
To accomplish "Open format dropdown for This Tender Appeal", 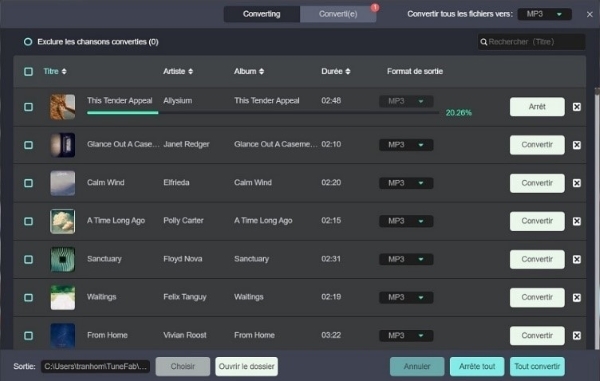I will (x=406, y=101).
